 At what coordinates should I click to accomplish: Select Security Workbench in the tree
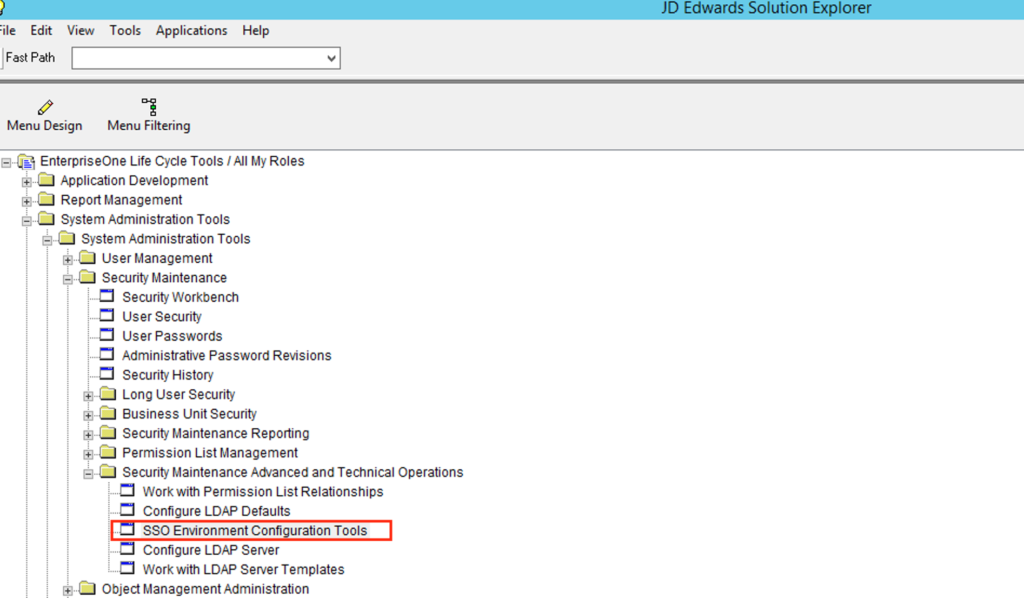pyautogui.click(x=180, y=297)
